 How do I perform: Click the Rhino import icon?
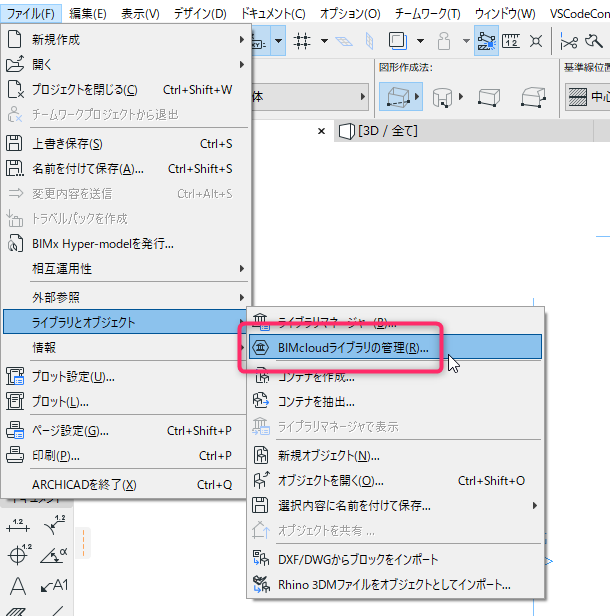[261, 584]
